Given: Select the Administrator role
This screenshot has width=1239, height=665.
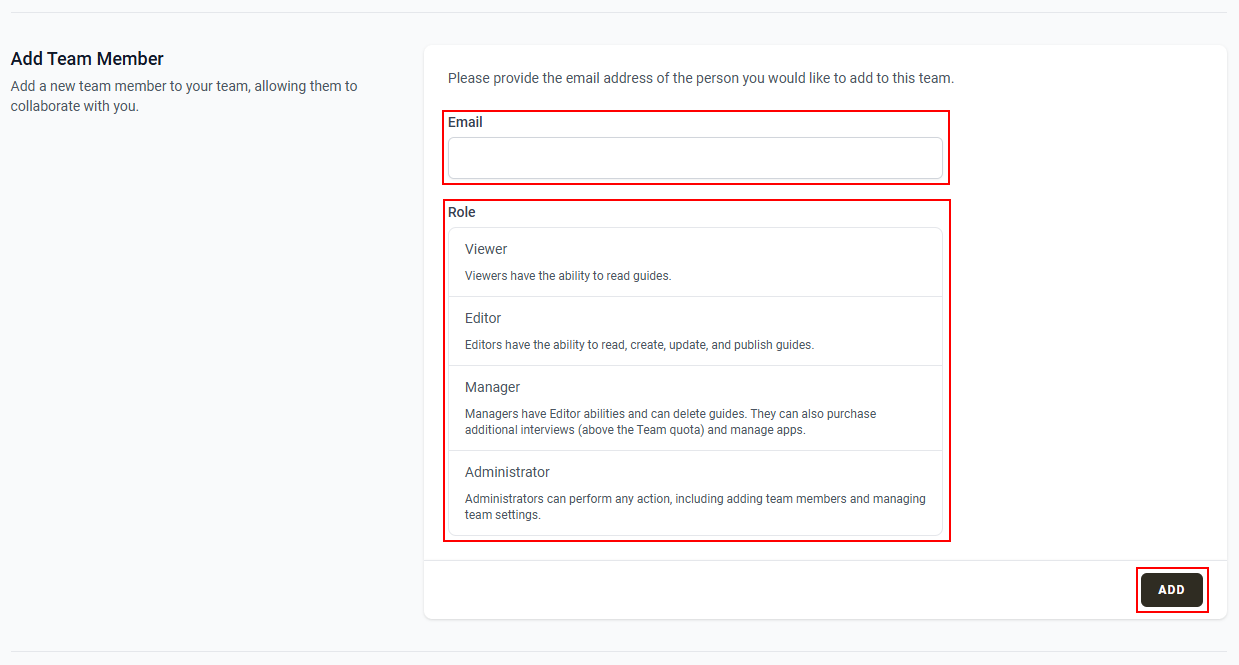Looking at the screenshot, I should point(695,493).
